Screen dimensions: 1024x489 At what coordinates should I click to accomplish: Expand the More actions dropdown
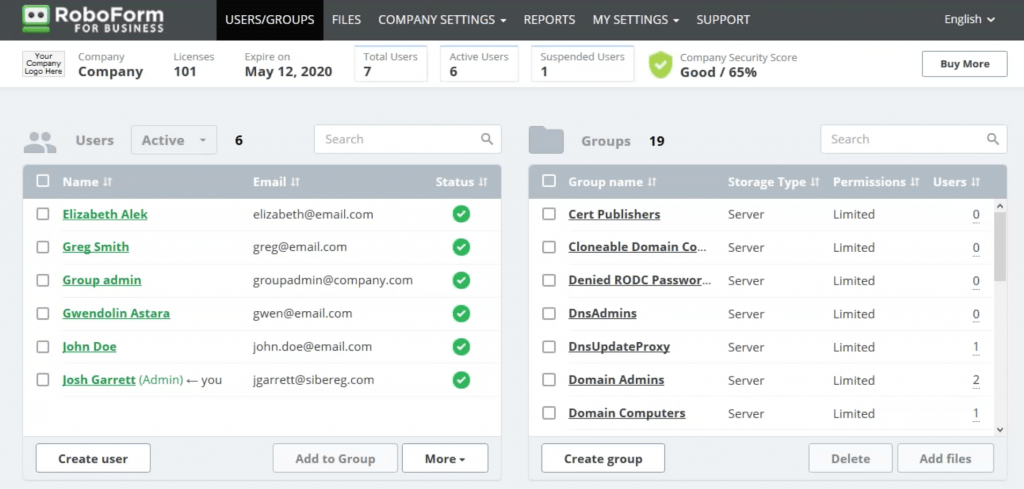tap(445, 459)
